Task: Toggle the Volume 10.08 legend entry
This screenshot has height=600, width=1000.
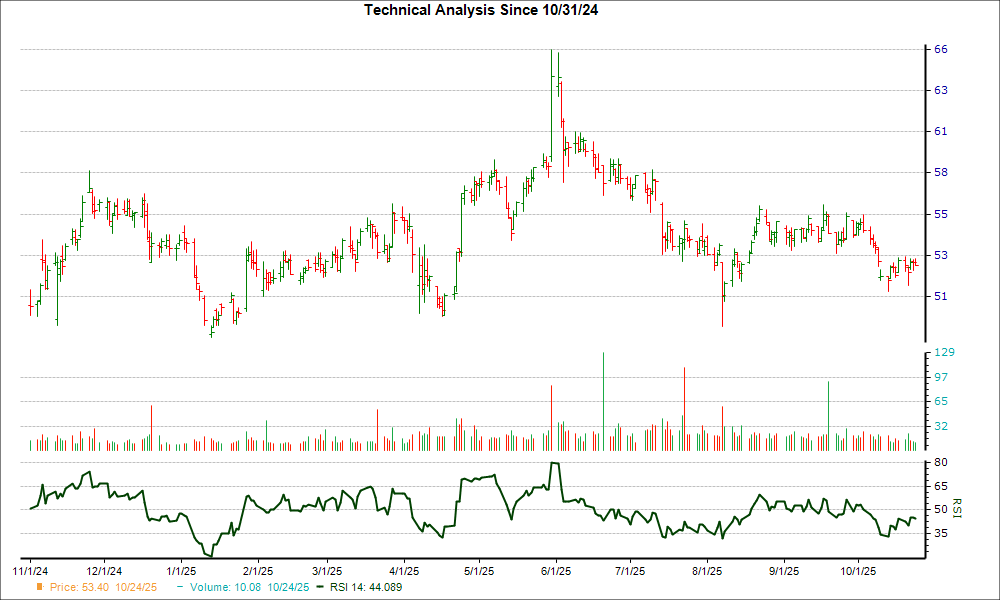Action: pos(238,589)
